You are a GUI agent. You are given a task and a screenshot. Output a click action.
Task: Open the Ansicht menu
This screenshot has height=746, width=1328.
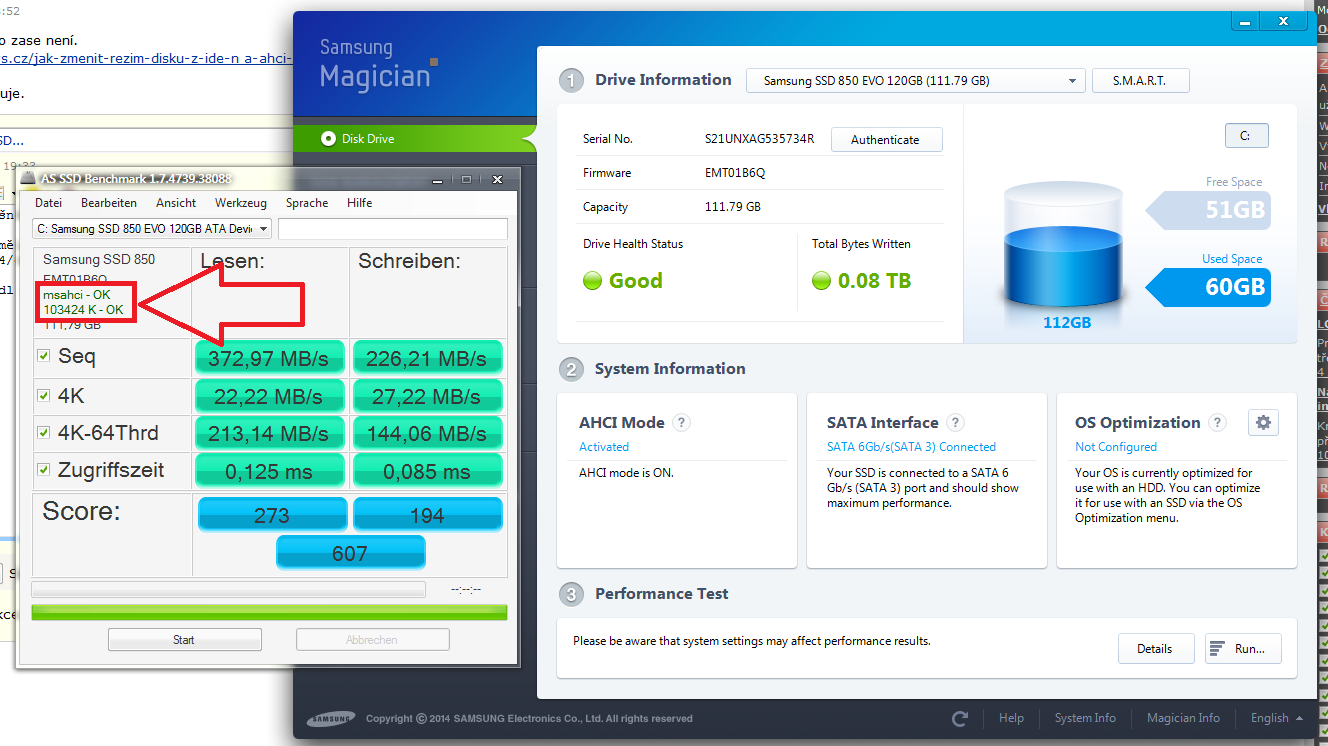(x=176, y=203)
